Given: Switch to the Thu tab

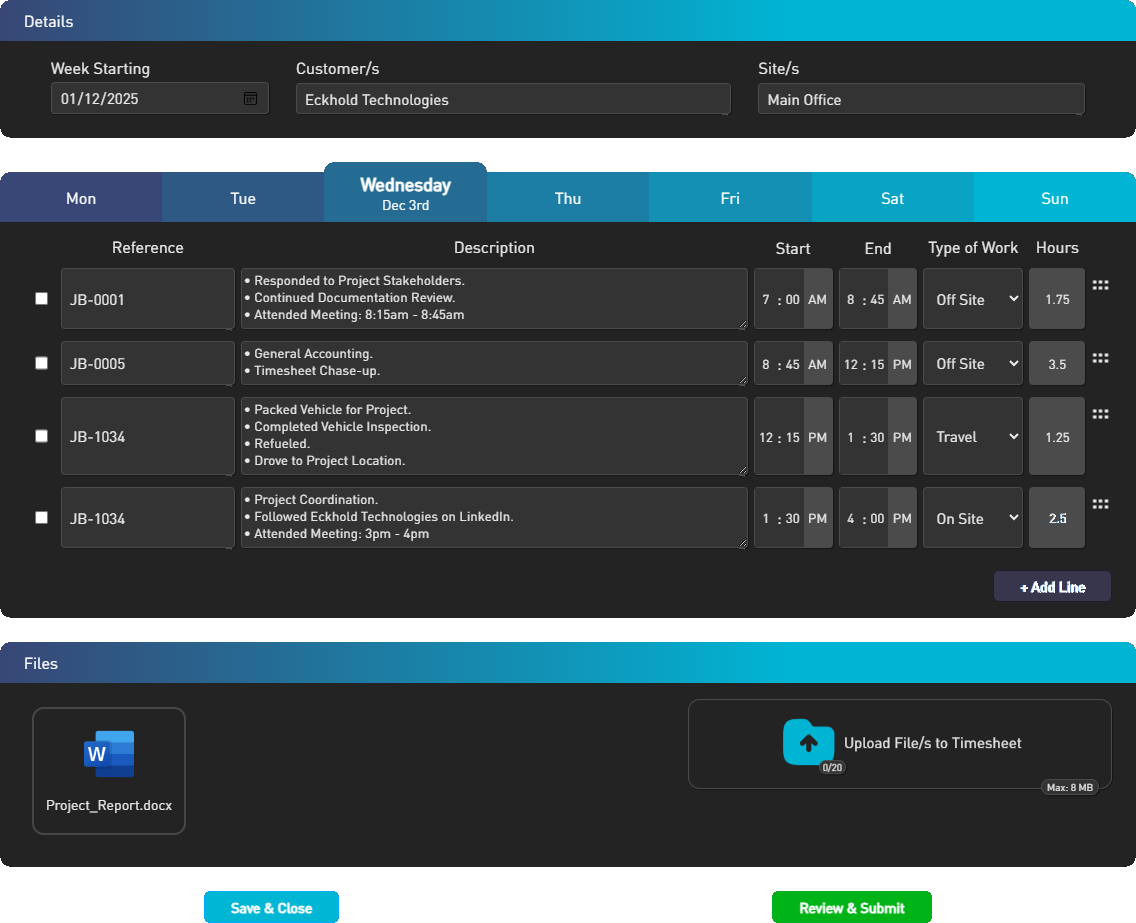Looking at the screenshot, I should 567,196.
